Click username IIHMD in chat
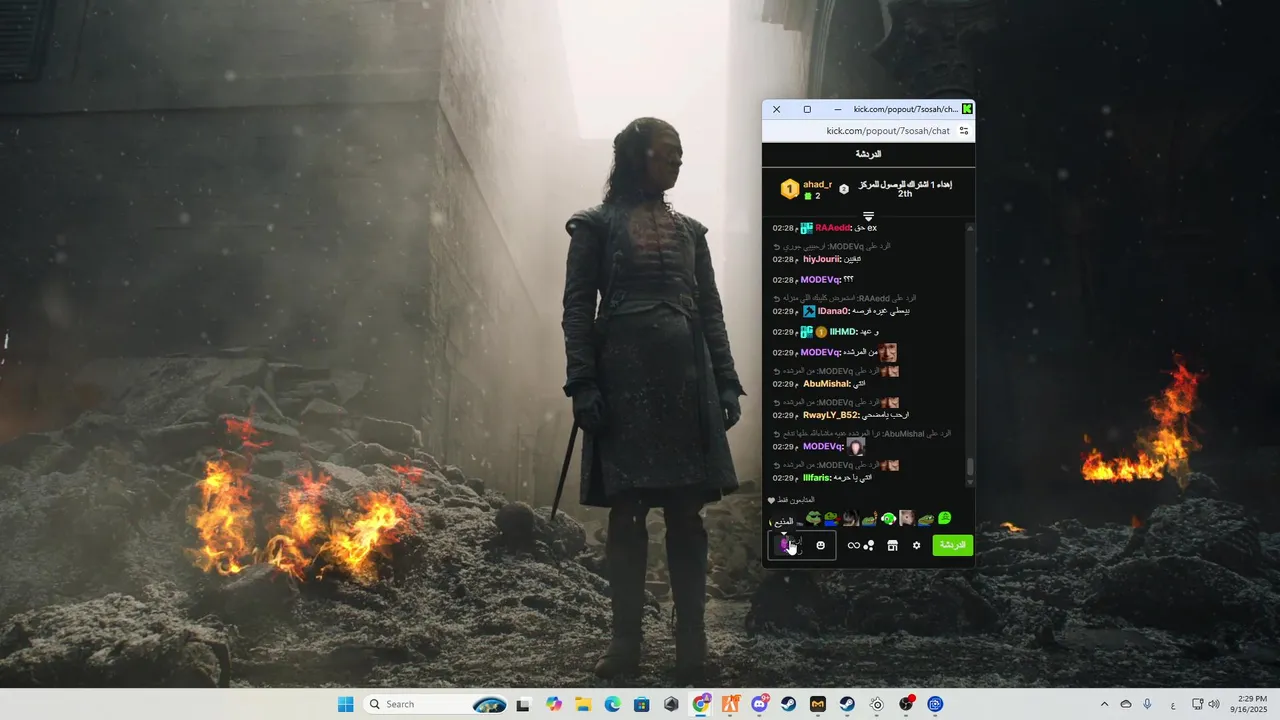This screenshot has width=1280, height=720. [844, 332]
